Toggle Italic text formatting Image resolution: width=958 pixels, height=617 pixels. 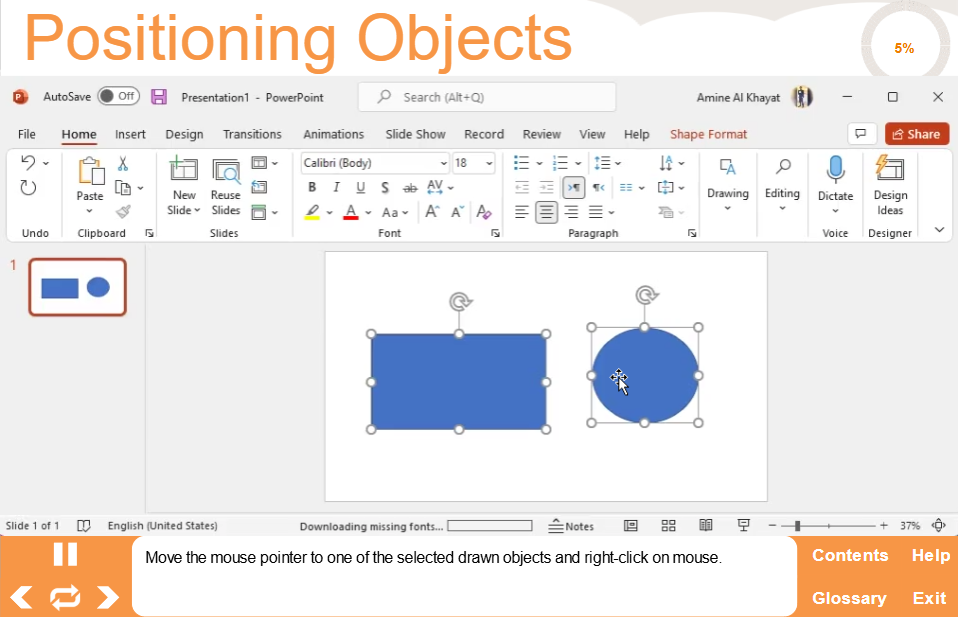coord(336,187)
